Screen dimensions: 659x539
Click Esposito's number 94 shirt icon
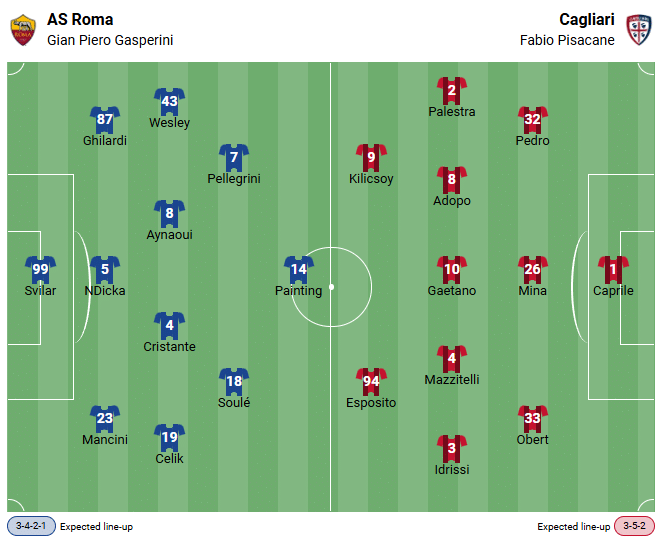point(371,381)
